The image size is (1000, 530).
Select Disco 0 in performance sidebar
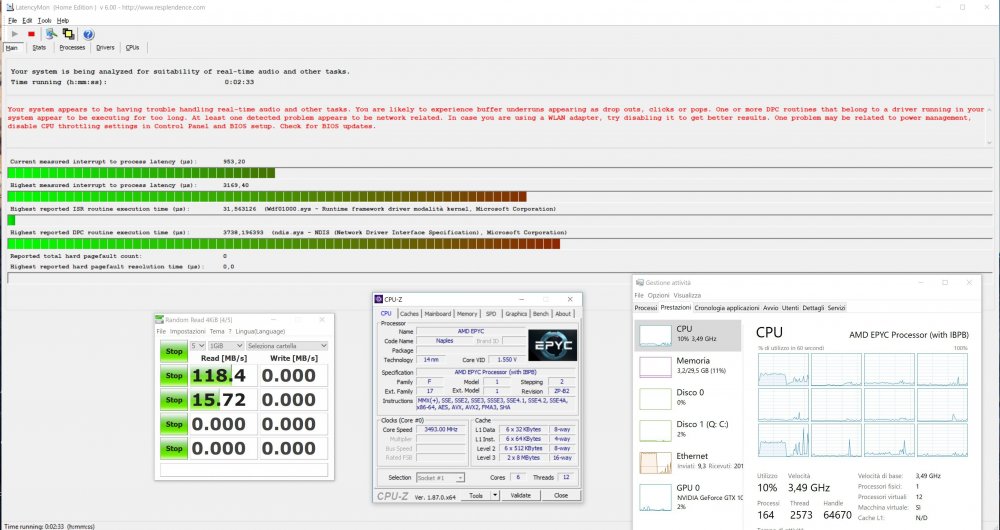click(x=688, y=397)
